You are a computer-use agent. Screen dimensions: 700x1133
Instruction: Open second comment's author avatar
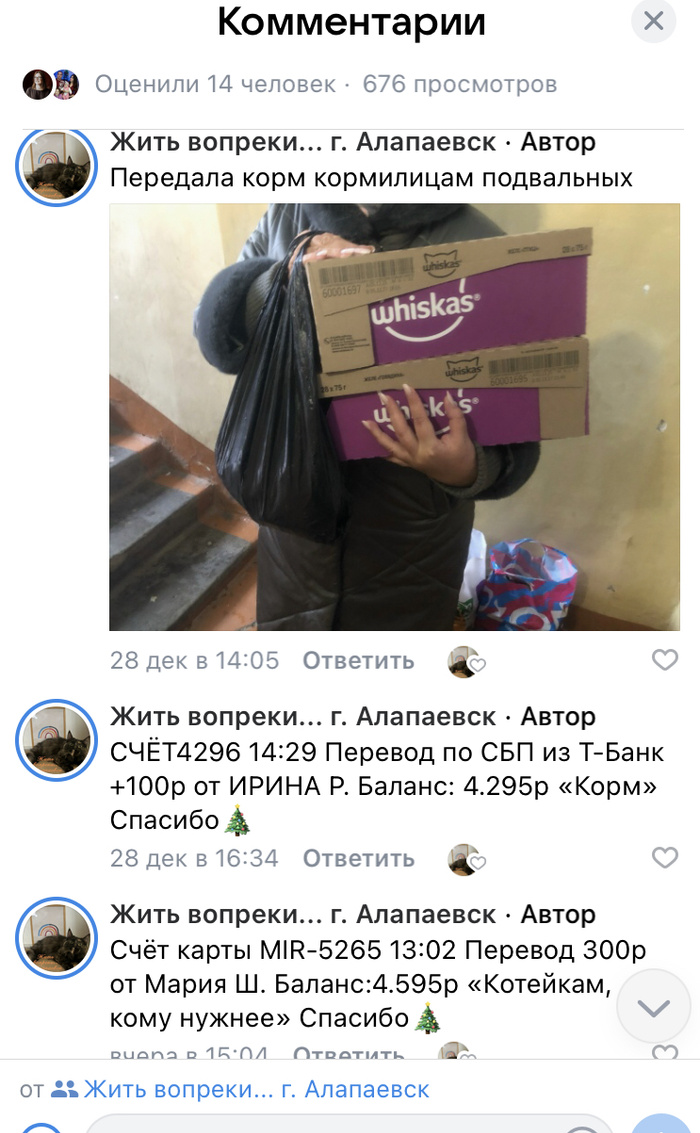click(x=56, y=740)
